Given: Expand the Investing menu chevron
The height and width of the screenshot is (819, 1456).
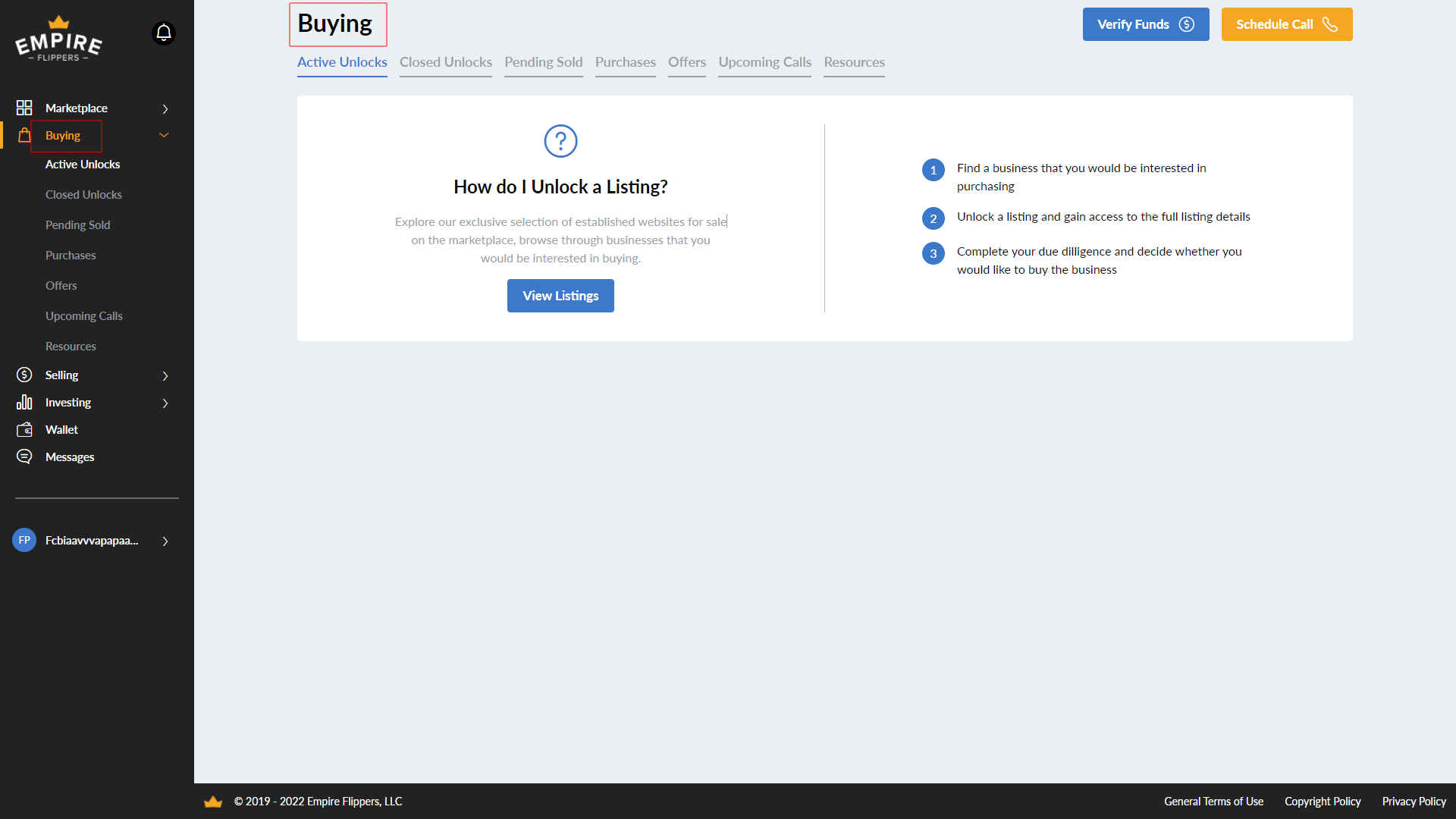Looking at the screenshot, I should coord(165,403).
